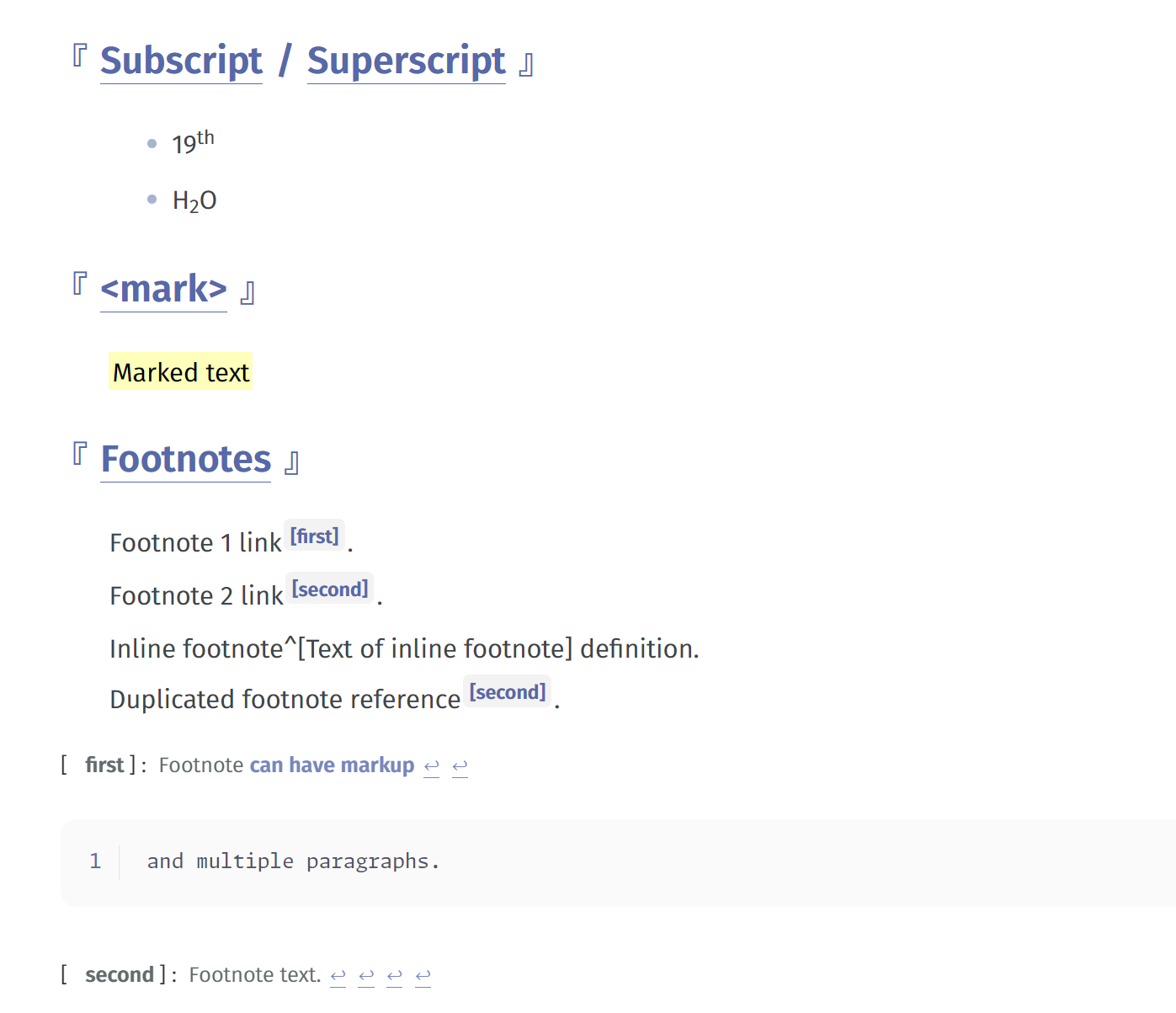The image size is (1176, 1013).
Task: Click second return arrow after 'Footnote text.'
Action: (366, 976)
